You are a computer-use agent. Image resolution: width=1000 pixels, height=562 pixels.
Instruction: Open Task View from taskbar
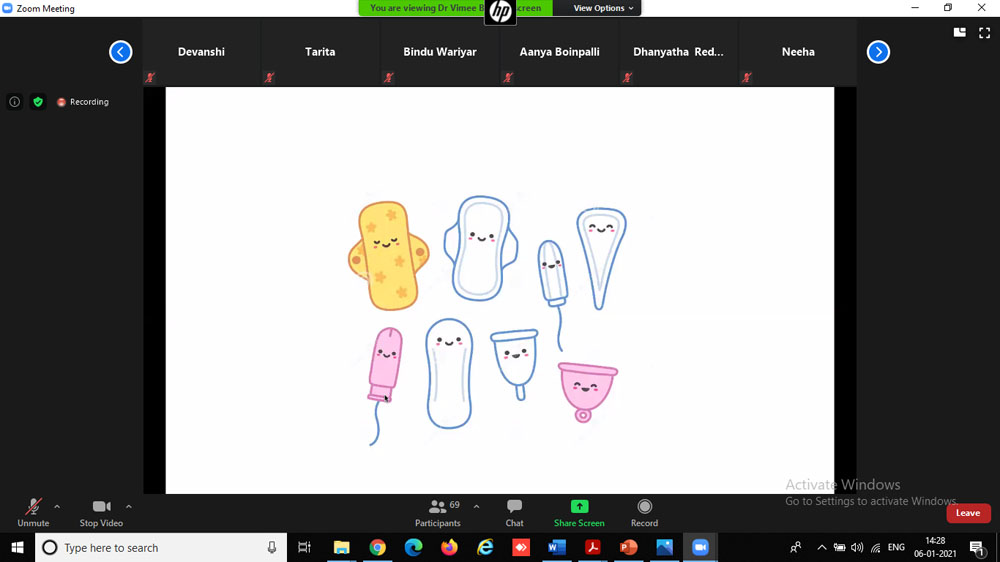pos(305,547)
